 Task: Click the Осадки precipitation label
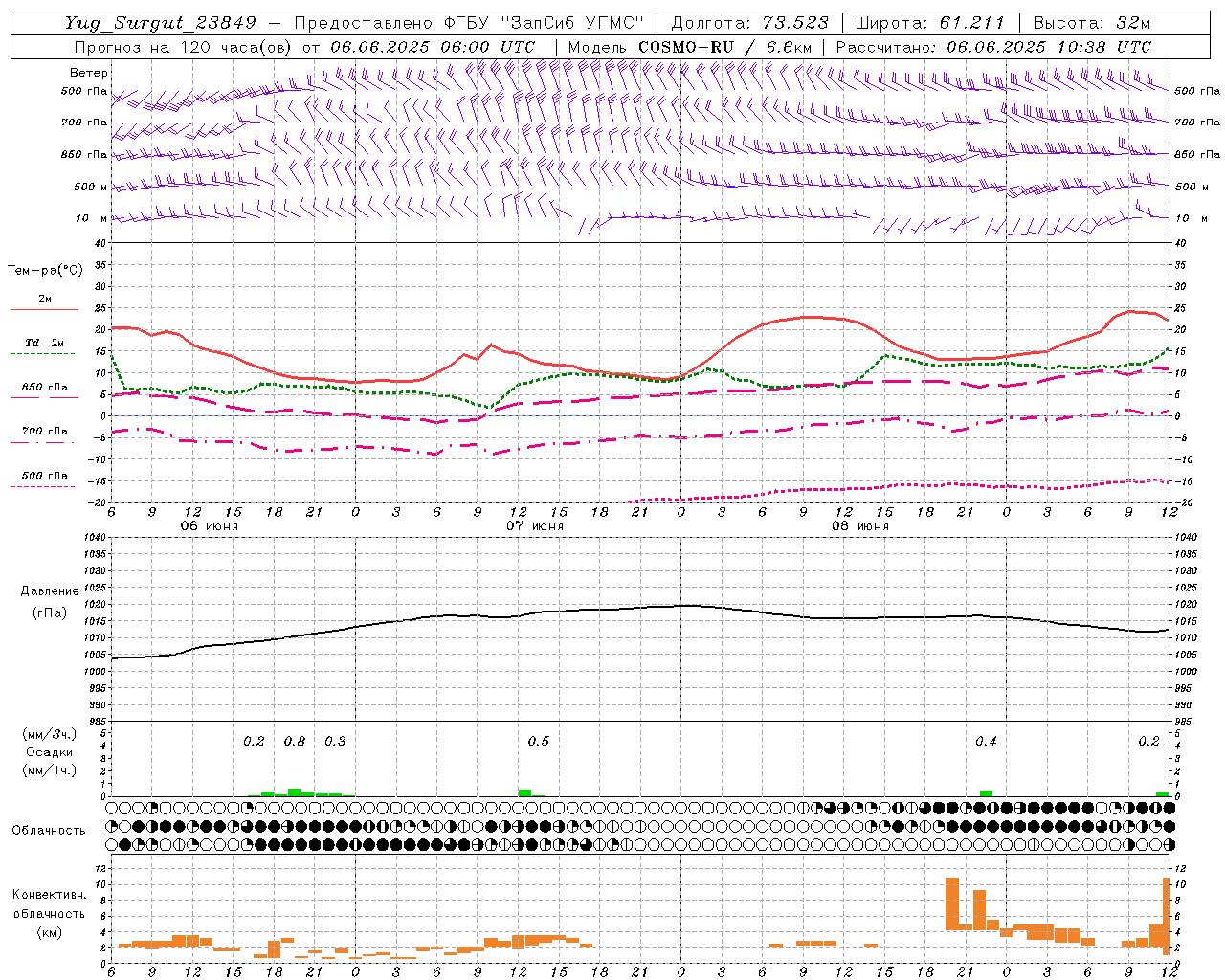(50, 752)
